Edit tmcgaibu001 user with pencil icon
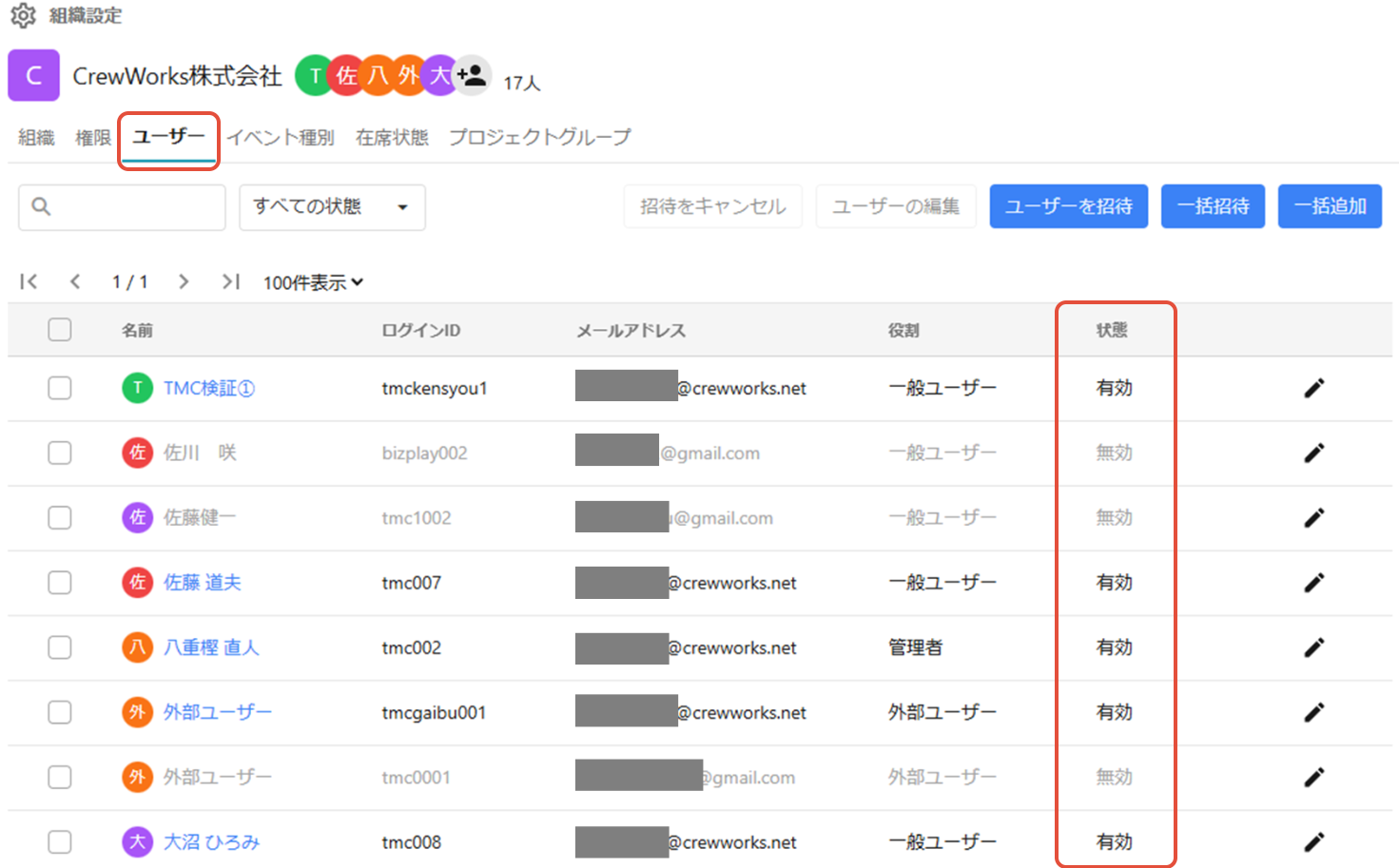Viewport: 1399px width, 868px height. (x=1314, y=712)
